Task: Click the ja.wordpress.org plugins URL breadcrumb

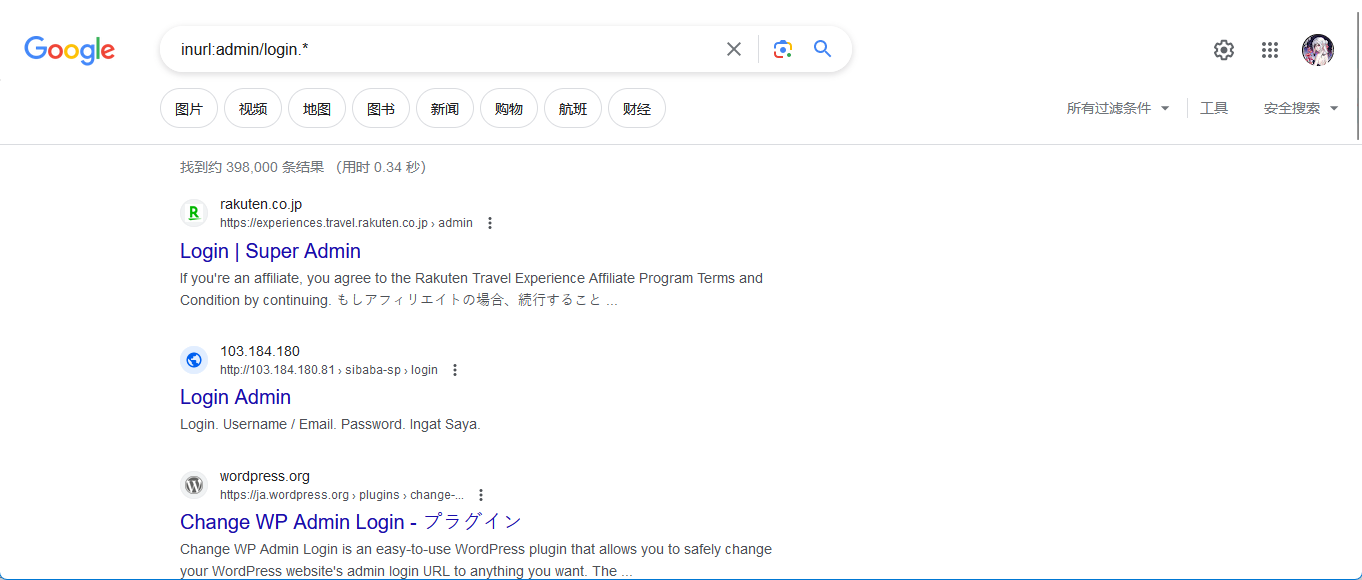Action: click(342, 495)
